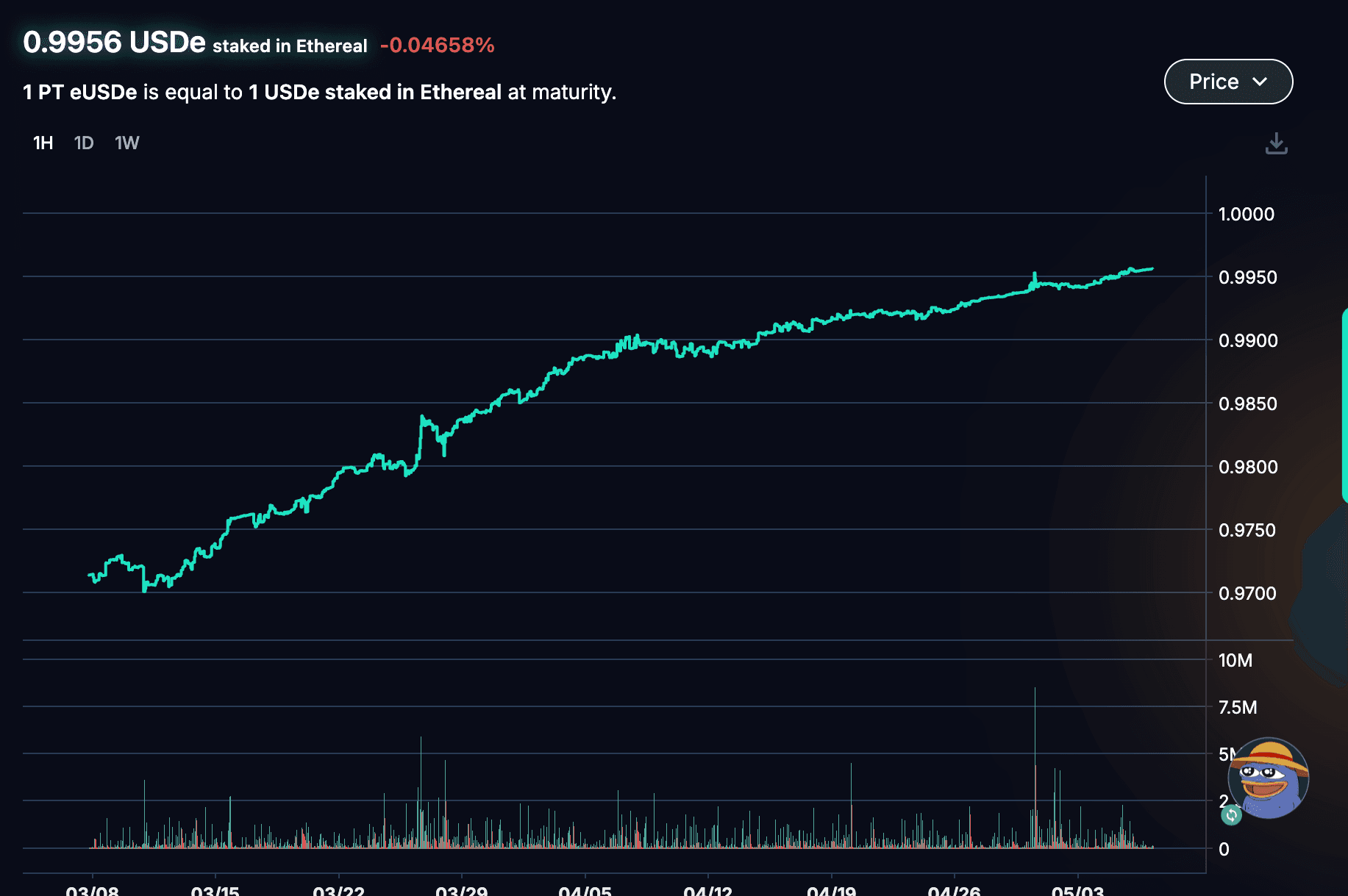This screenshot has height=896, width=1348.
Task: Click the 0.9956 USDe price heading
Action: (114, 42)
